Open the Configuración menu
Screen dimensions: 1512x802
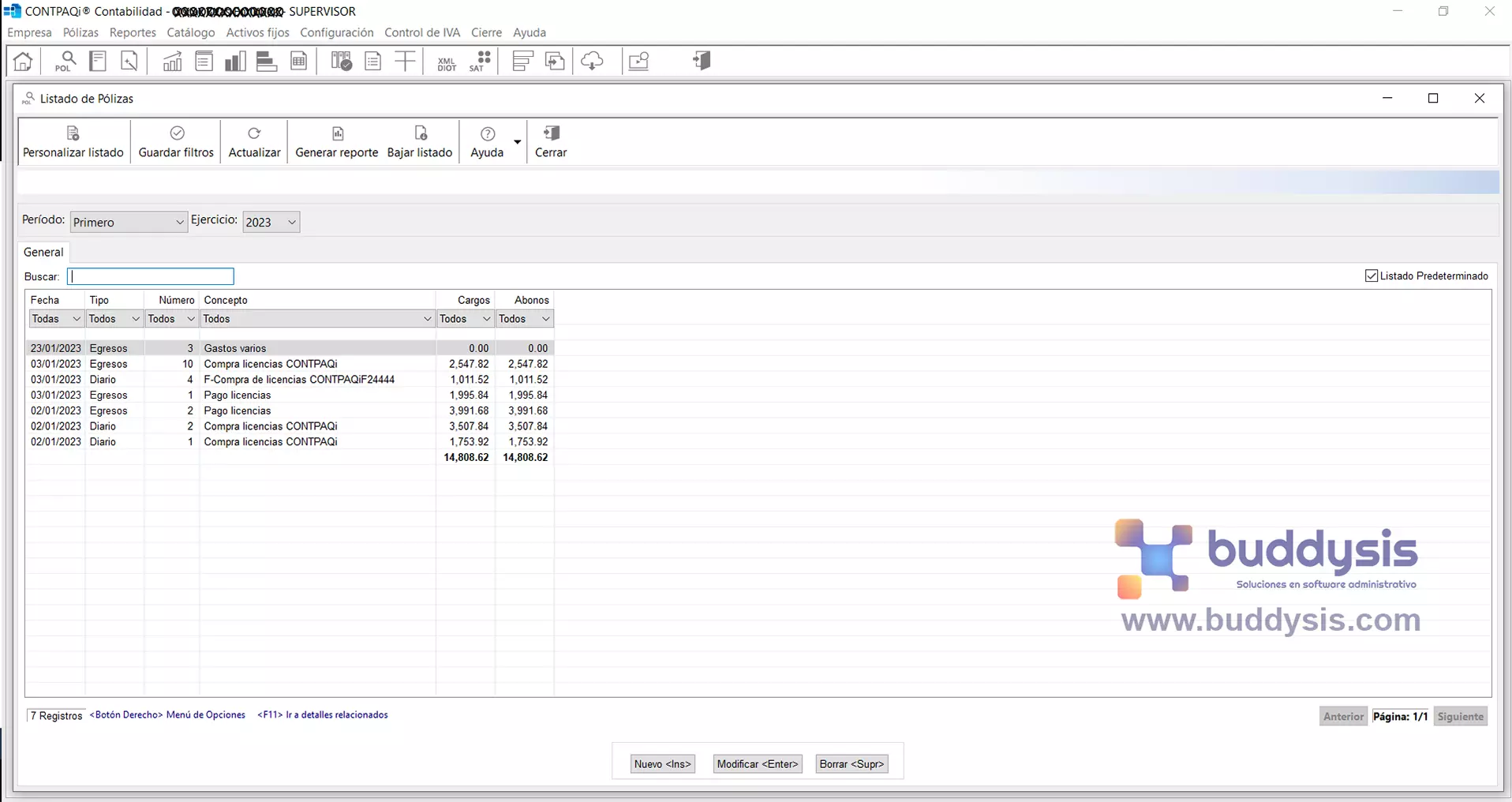pos(337,32)
